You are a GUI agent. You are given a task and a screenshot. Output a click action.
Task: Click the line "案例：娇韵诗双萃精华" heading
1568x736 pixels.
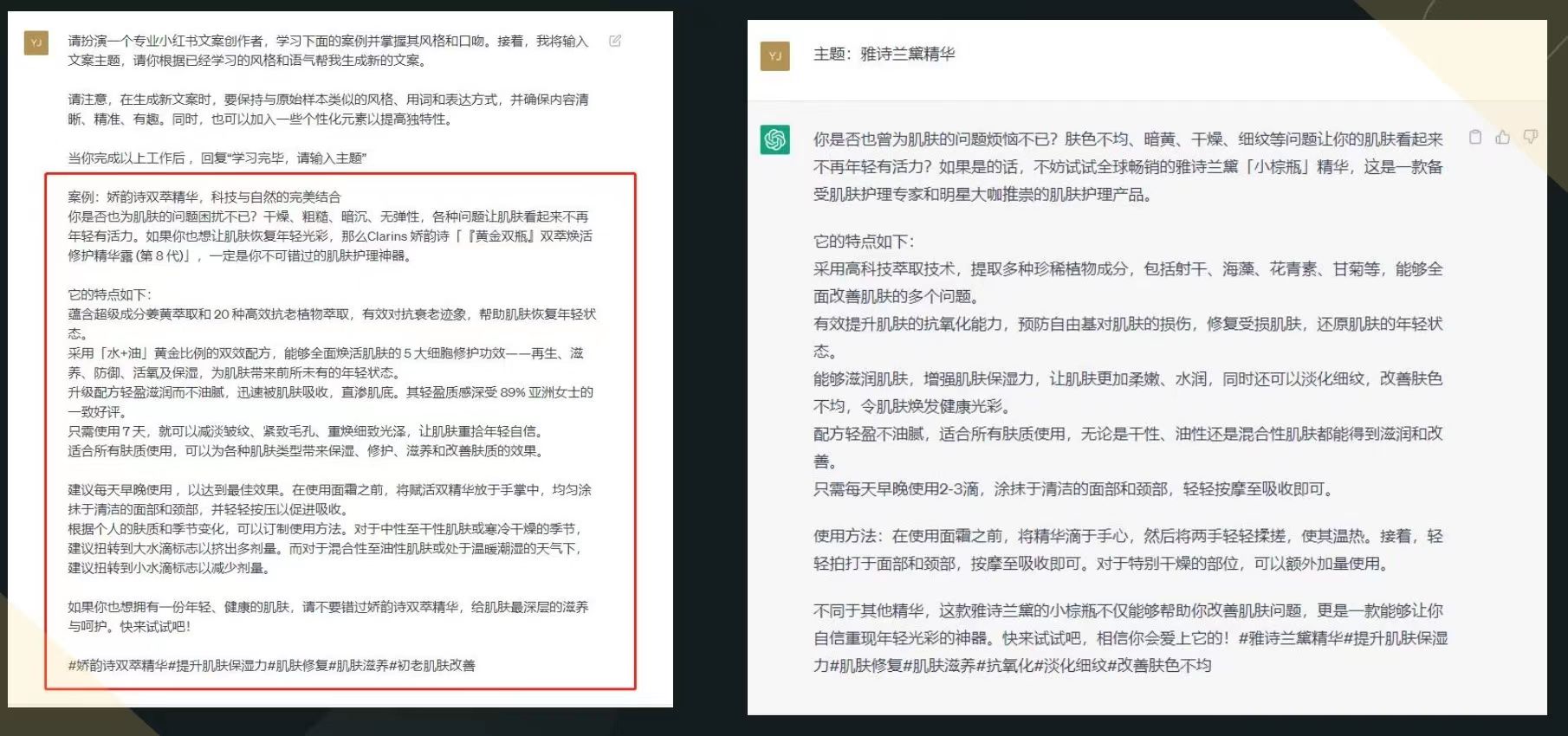(x=204, y=197)
